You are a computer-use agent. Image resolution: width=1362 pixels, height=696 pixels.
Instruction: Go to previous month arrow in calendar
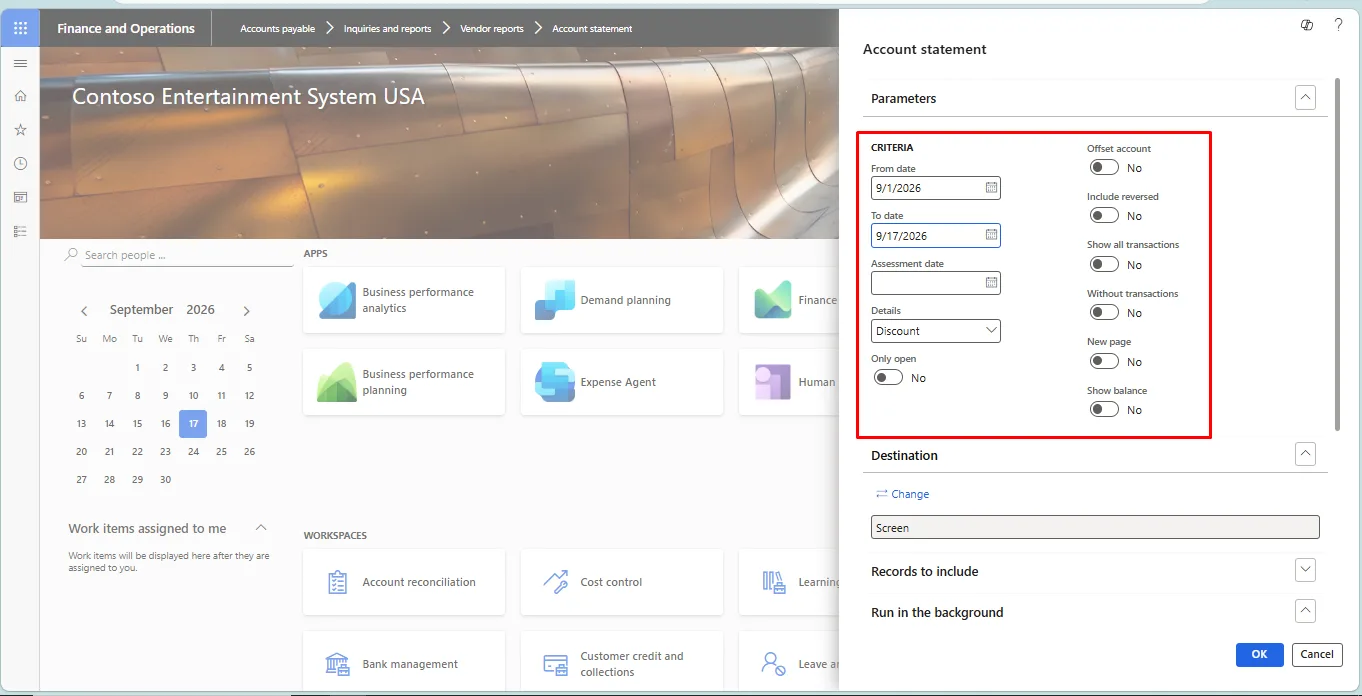[x=84, y=311]
